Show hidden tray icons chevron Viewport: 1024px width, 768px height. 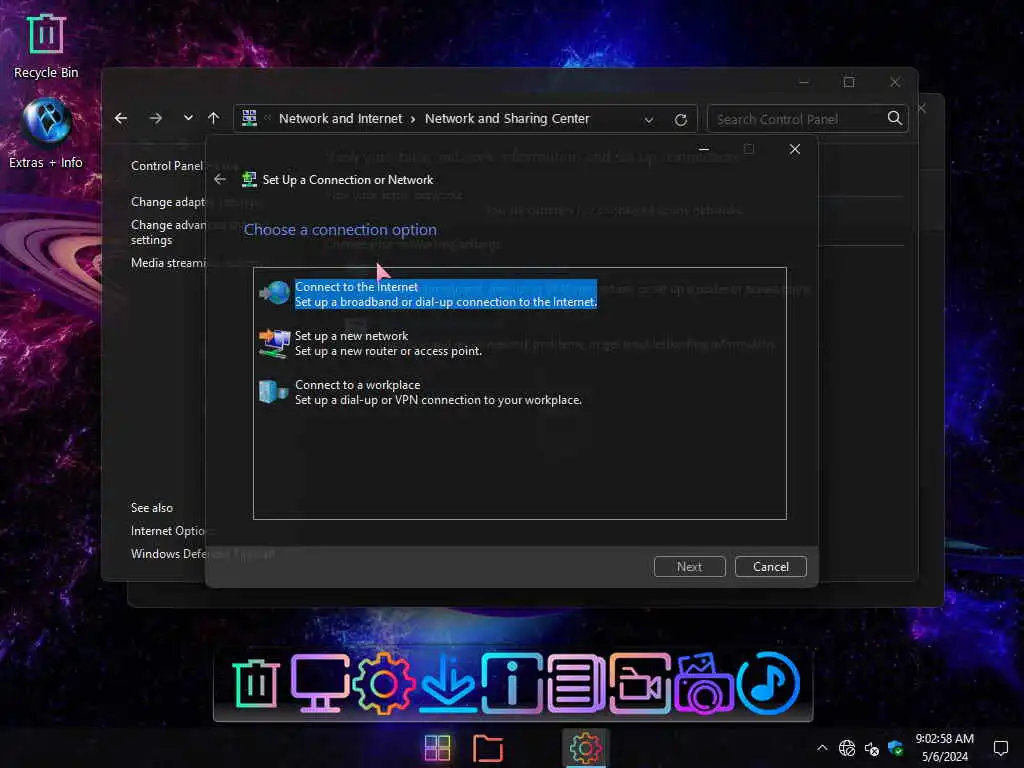(822, 748)
